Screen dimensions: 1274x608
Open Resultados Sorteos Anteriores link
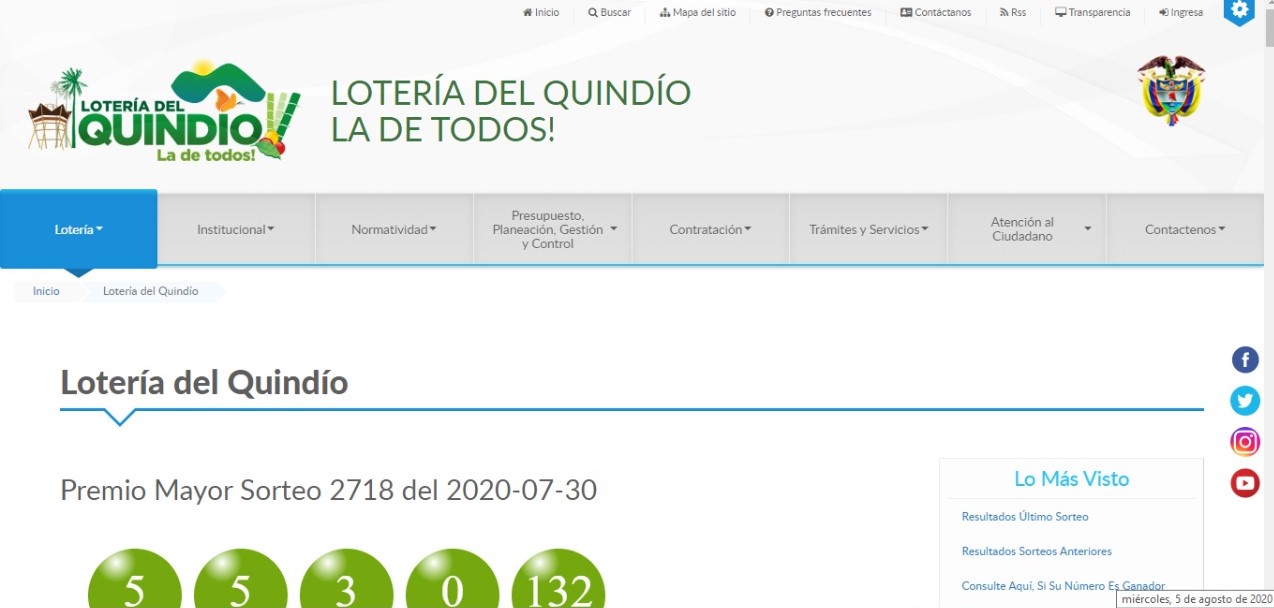point(1036,551)
